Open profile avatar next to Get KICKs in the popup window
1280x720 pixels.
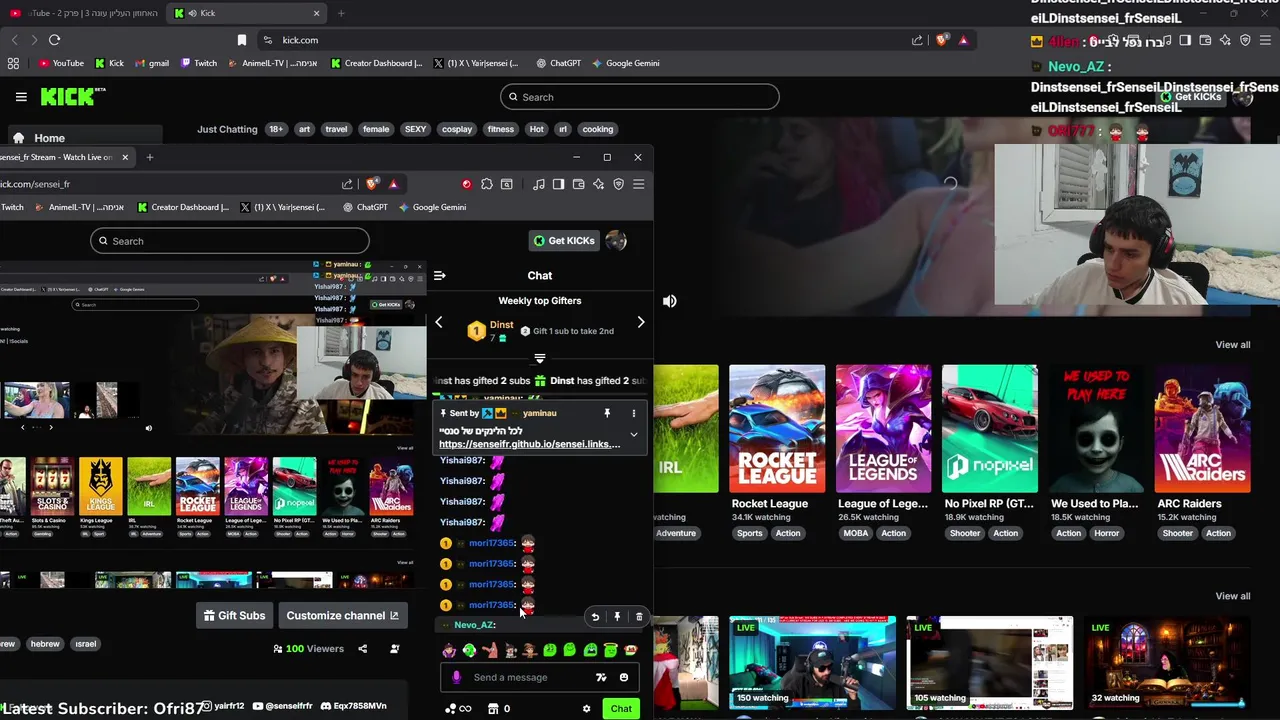(x=616, y=240)
